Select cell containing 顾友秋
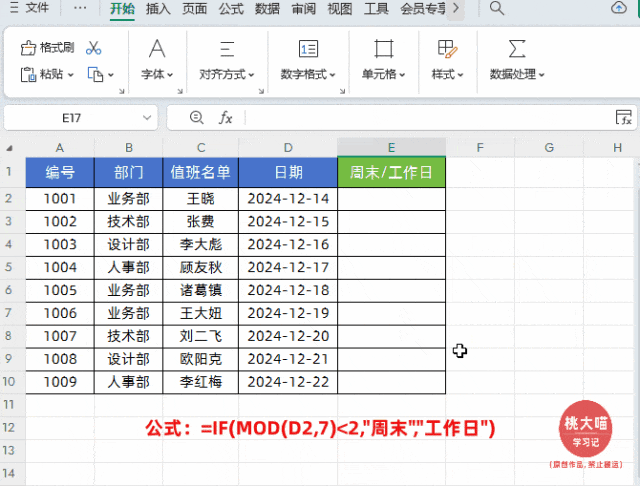Viewport: 640px width, 486px height. click(200, 267)
